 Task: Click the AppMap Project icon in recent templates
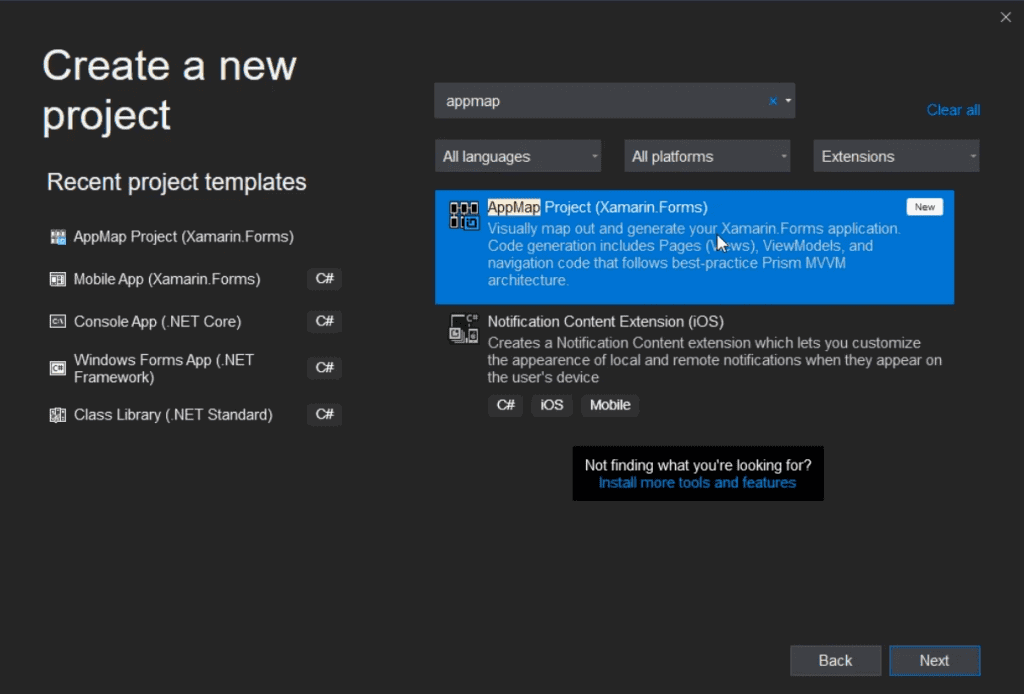(58, 237)
